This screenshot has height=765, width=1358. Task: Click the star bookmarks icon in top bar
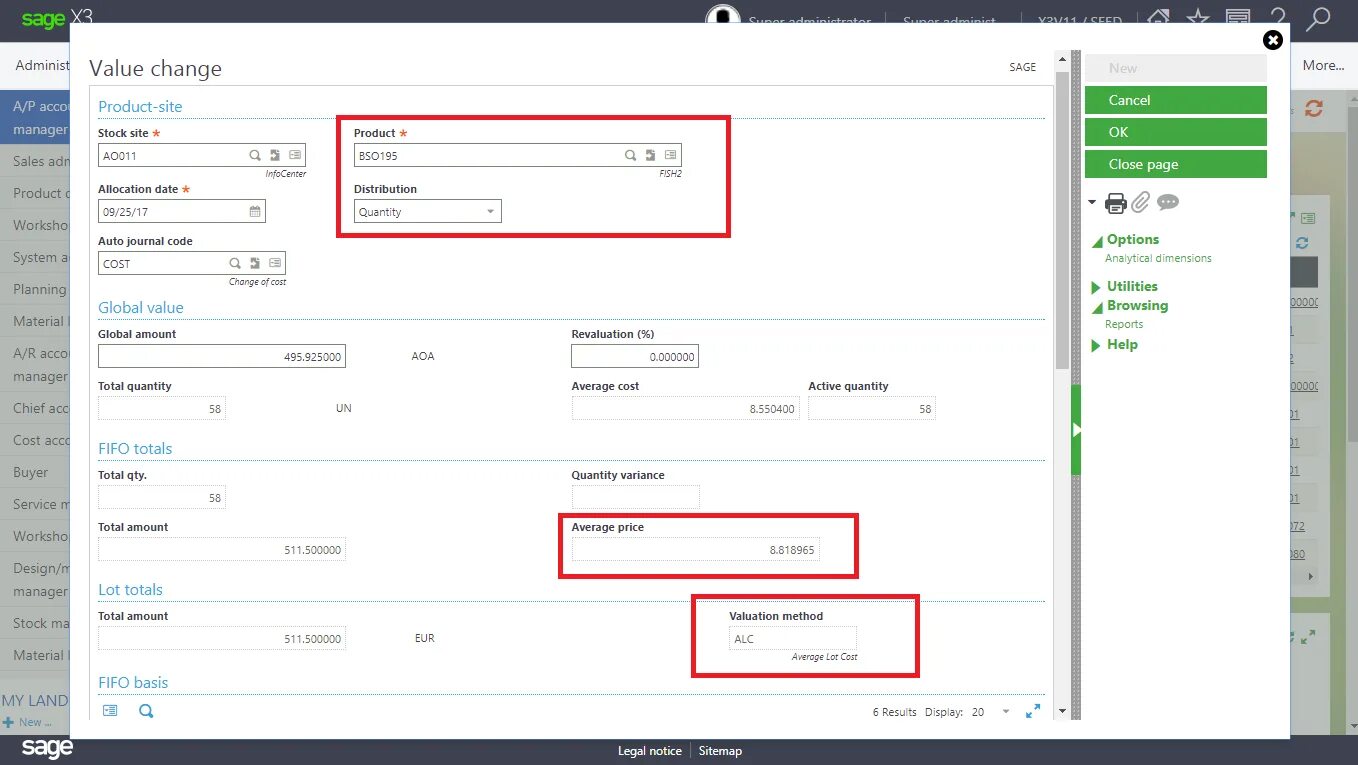(1198, 18)
